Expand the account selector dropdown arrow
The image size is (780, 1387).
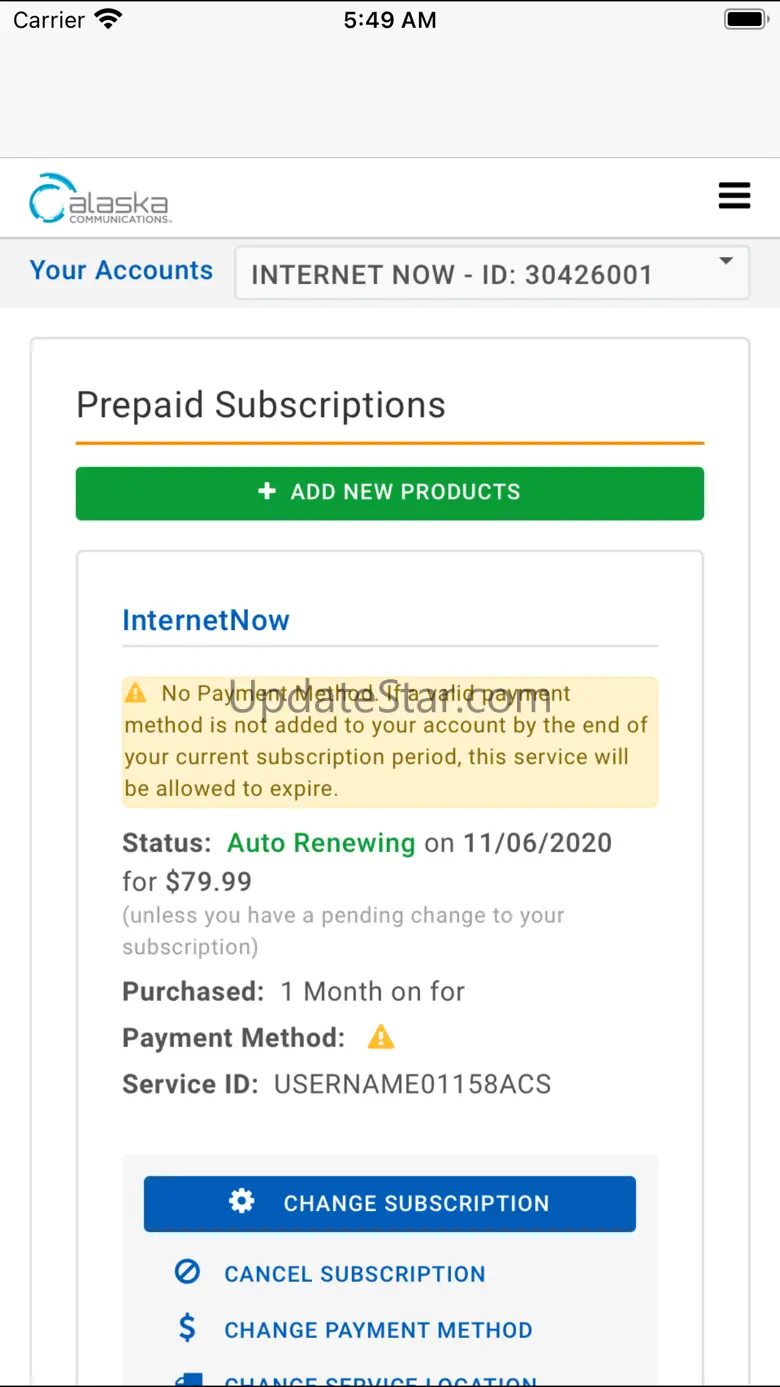click(x=727, y=262)
